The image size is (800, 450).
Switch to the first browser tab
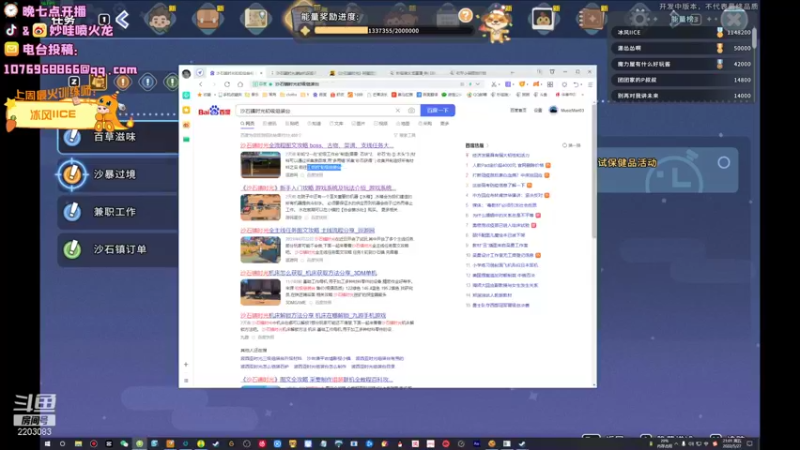pos(234,73)
